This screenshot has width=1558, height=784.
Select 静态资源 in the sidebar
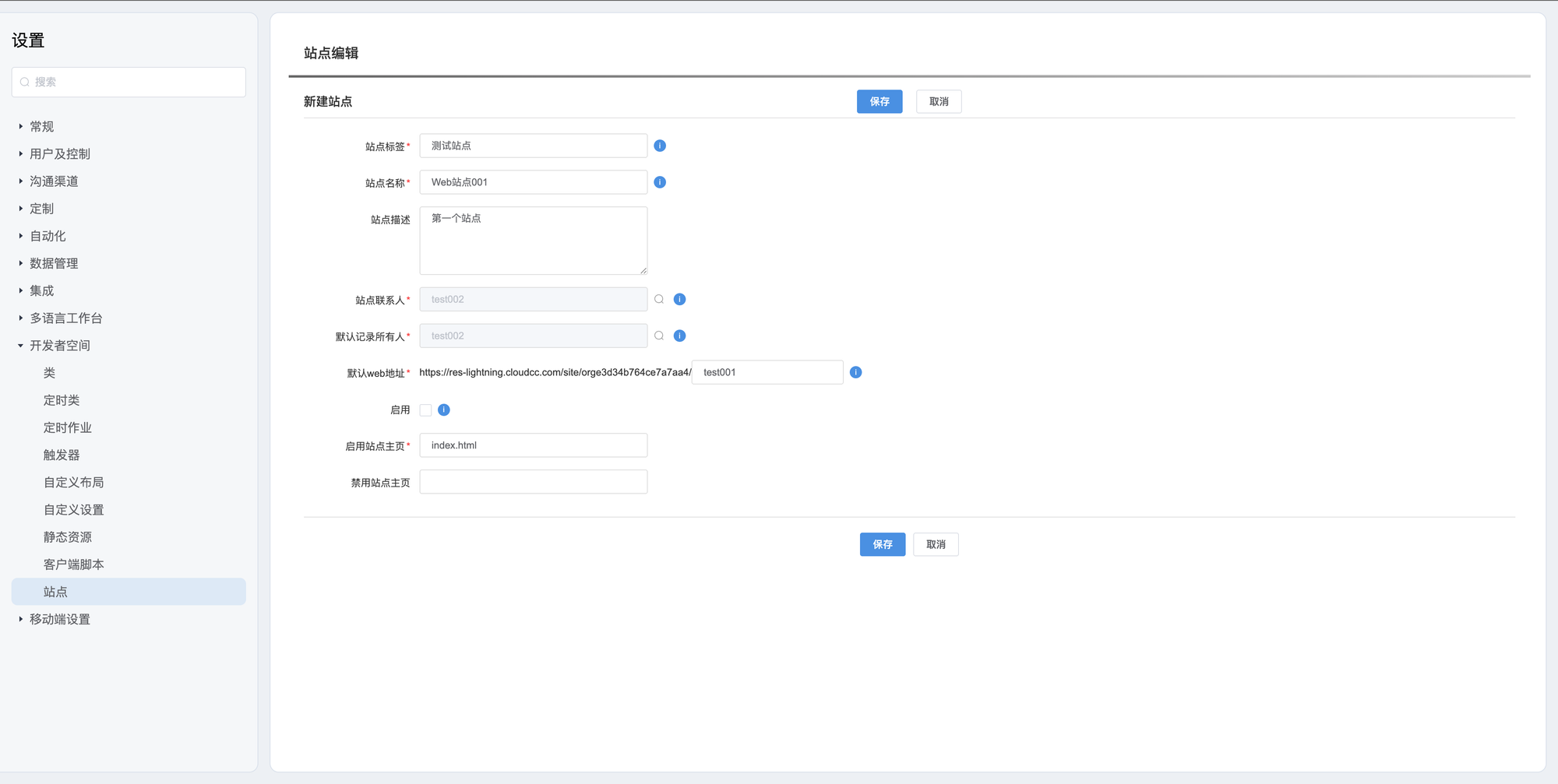click(68, 537)
